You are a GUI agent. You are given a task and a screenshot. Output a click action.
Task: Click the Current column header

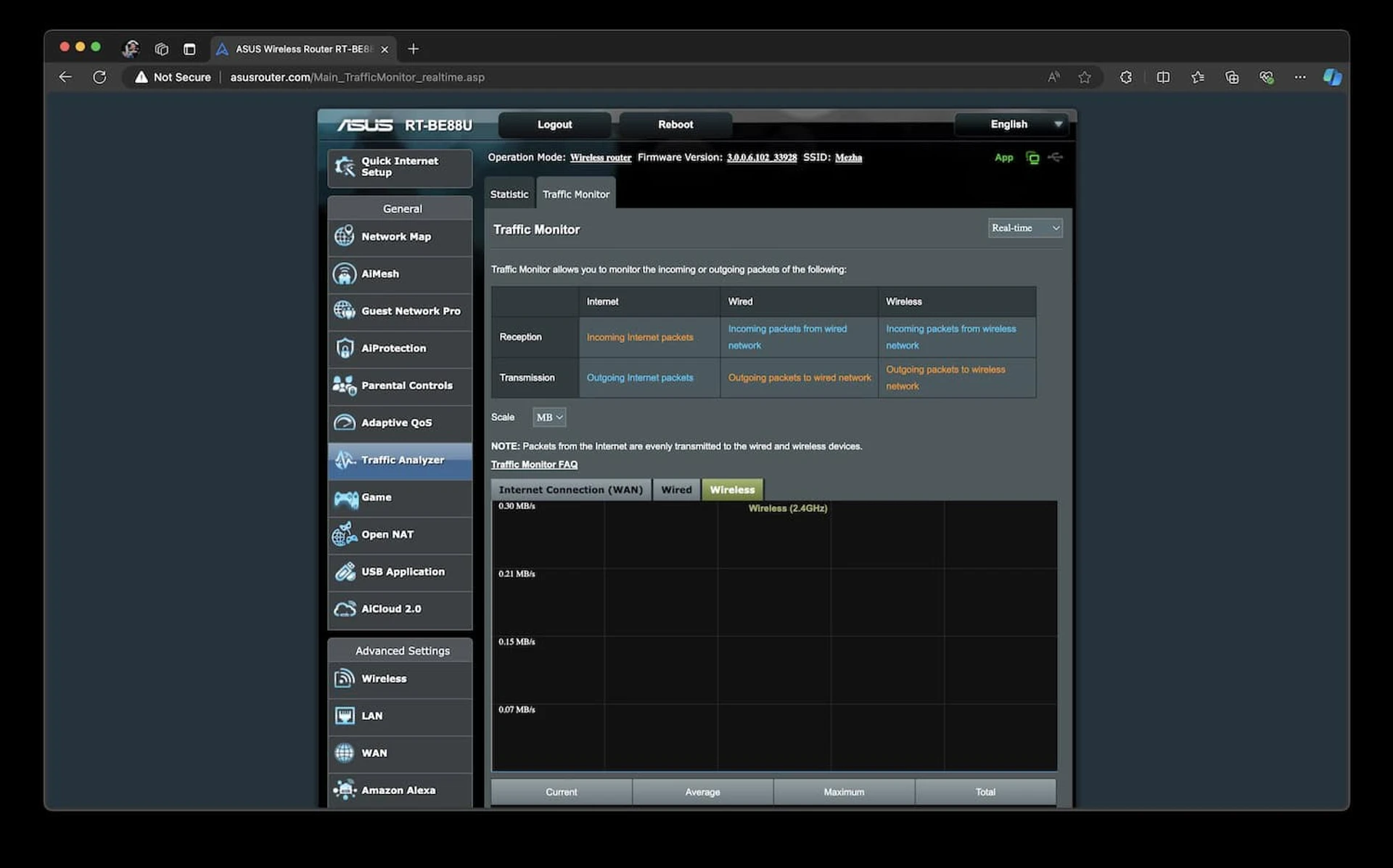[562, 792]
